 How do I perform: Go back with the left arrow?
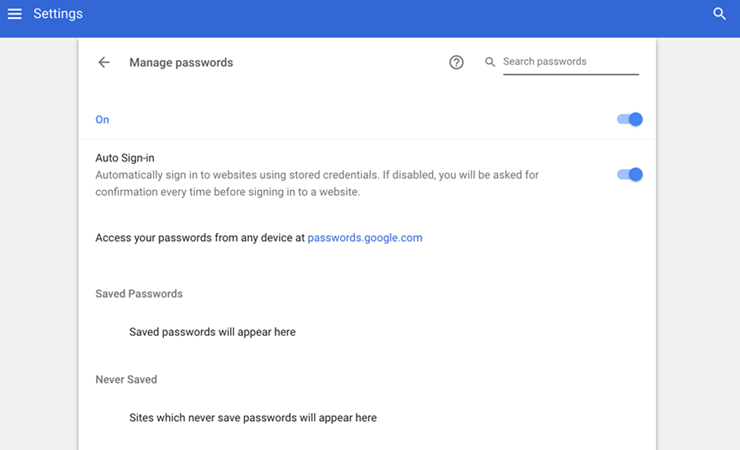[x=104, y=62]
